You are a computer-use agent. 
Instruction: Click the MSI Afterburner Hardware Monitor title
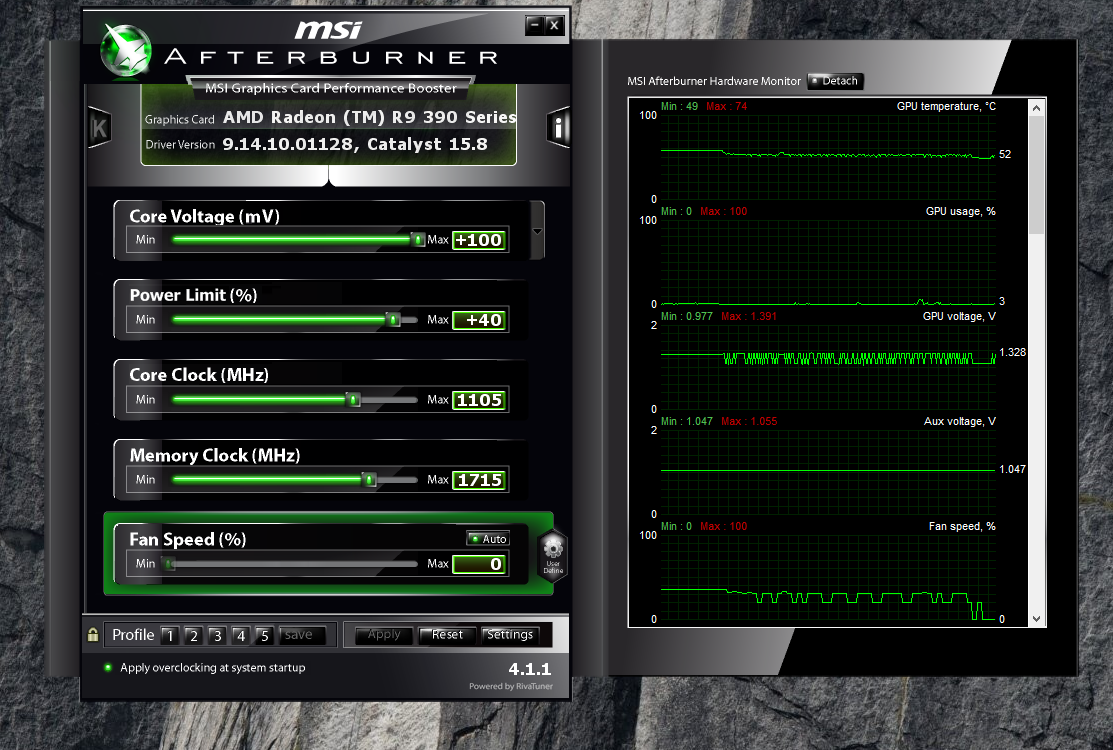[714, 82]
